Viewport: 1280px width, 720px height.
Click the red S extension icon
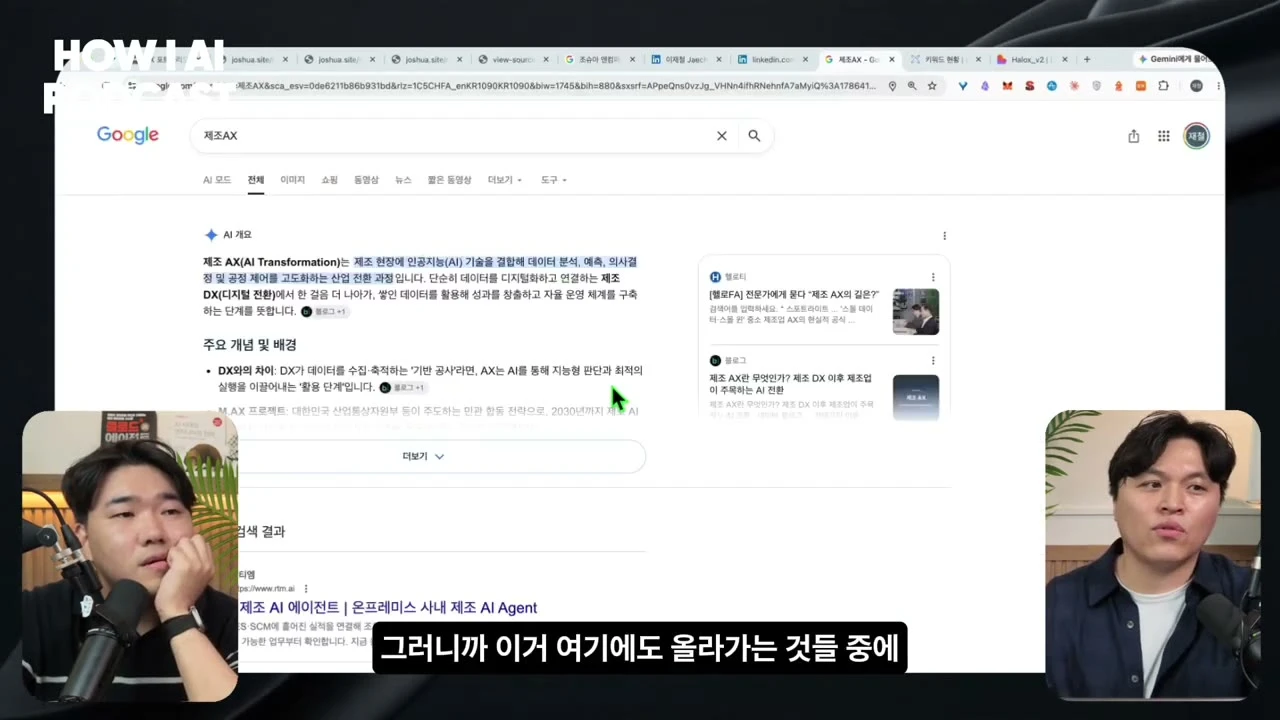pyautogui.click(x=1030, y=86)
